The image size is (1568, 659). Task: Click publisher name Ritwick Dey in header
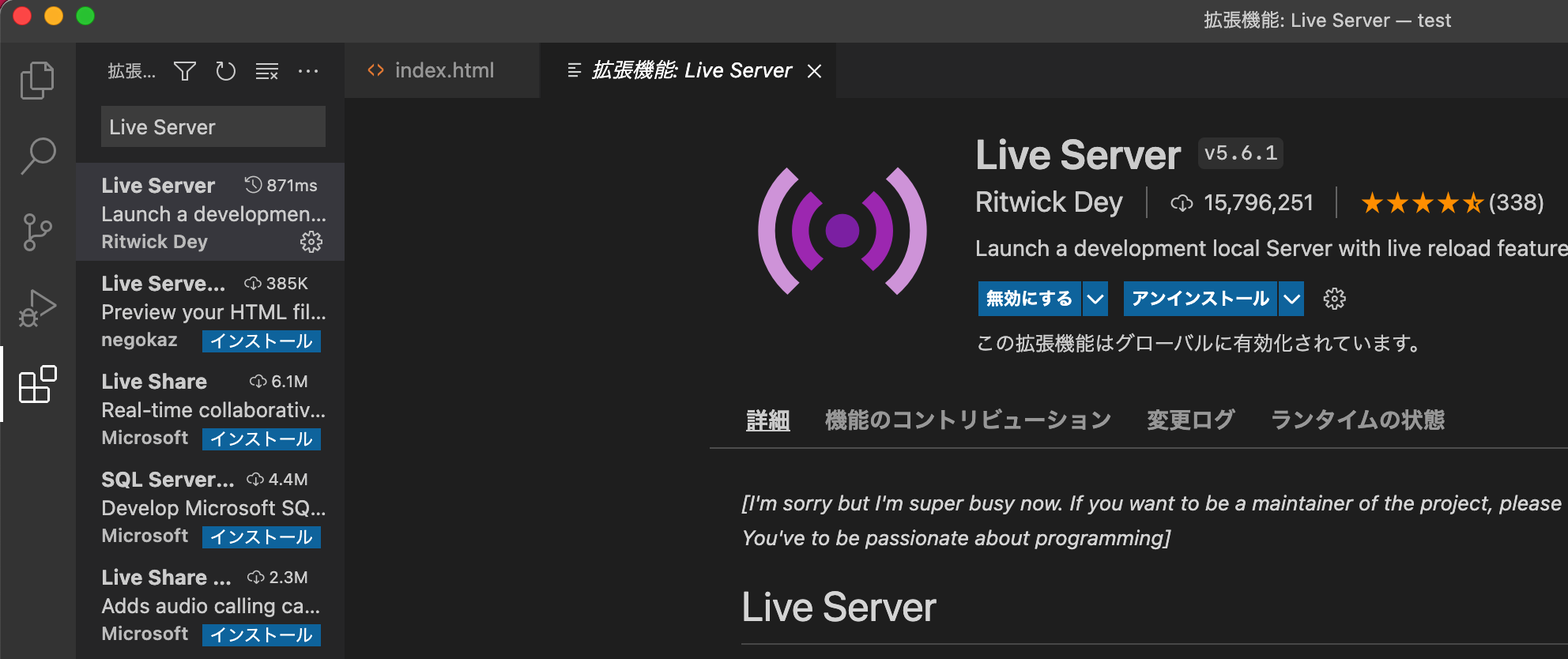1049,202
